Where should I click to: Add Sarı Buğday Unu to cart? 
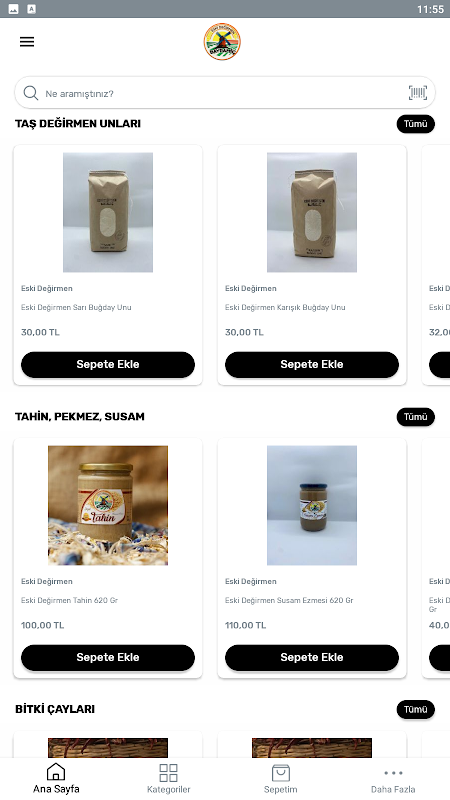108,365
